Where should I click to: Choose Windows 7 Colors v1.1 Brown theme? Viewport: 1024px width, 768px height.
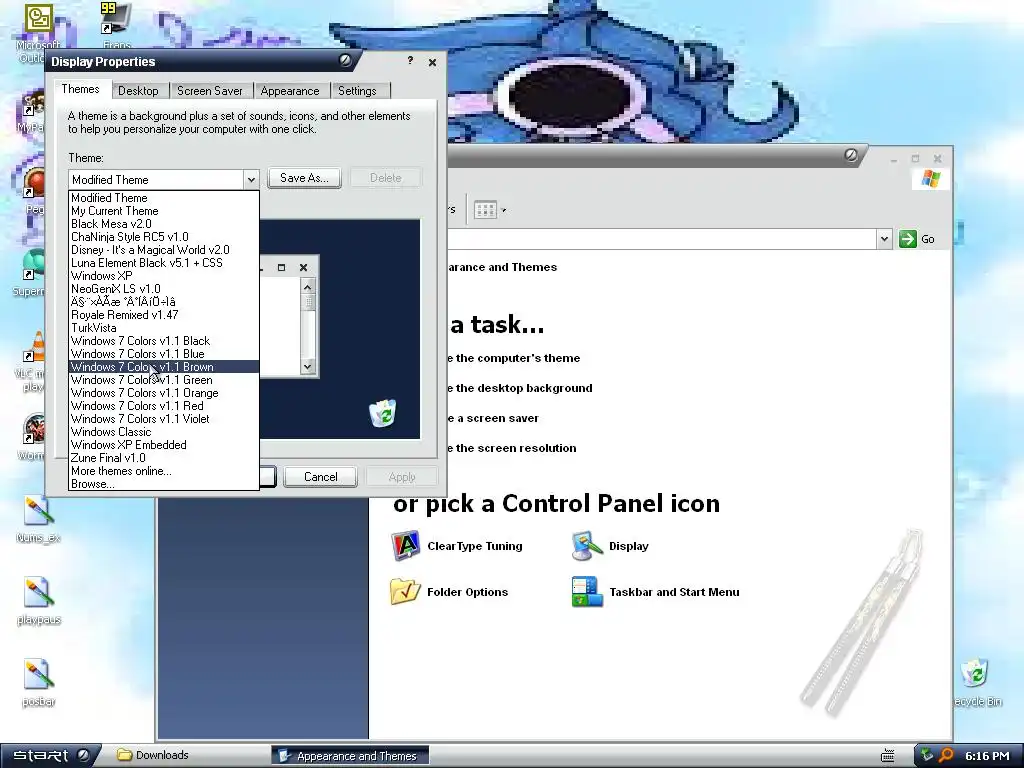(x=164, y=367)
